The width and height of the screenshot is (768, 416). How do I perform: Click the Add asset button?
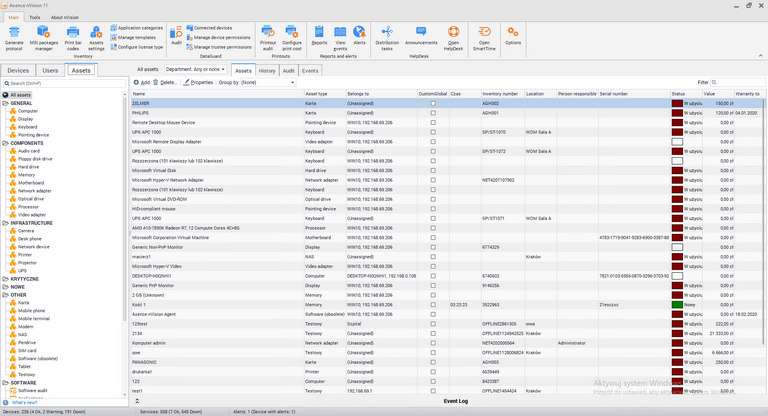click(142, 82)
